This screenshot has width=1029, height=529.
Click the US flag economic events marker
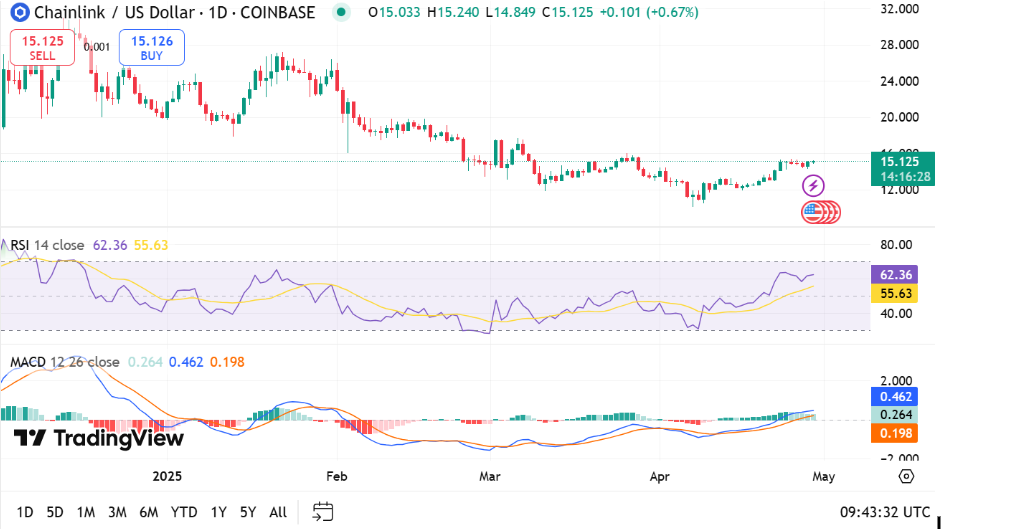click(x=813, y=212)
